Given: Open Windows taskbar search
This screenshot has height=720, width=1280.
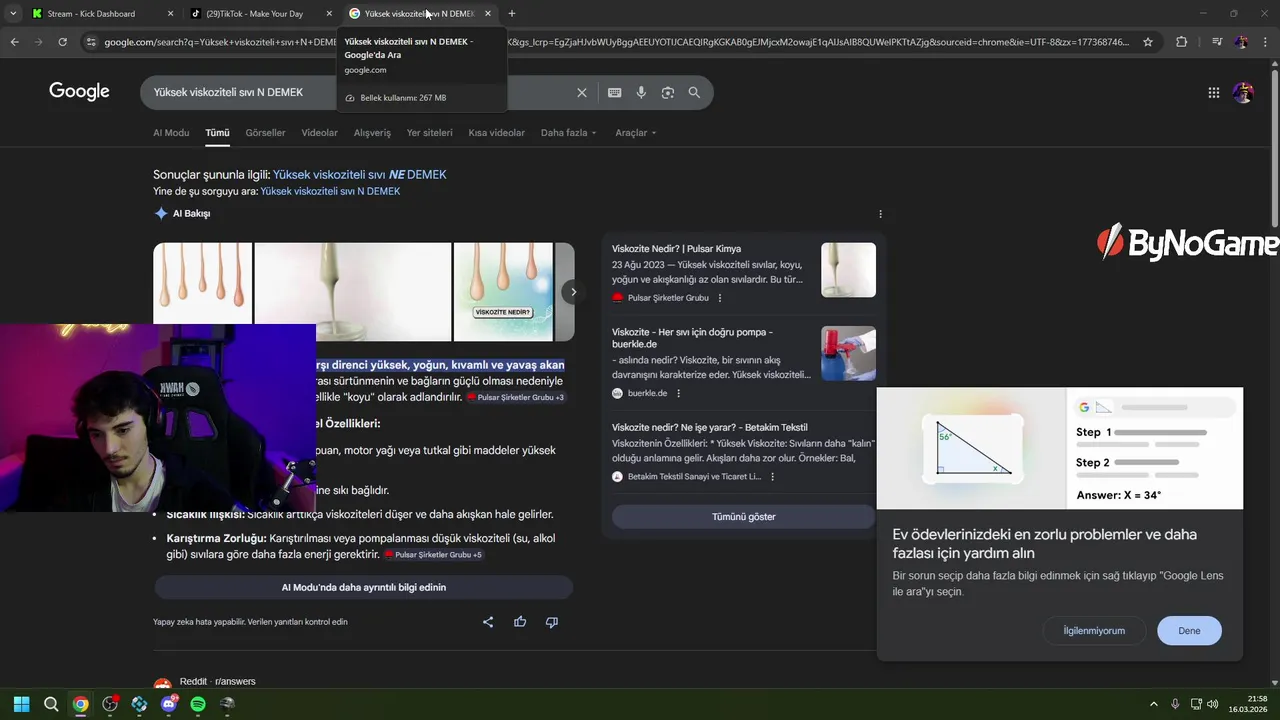Looking at the screenshot, I should (x=51, y=704).
